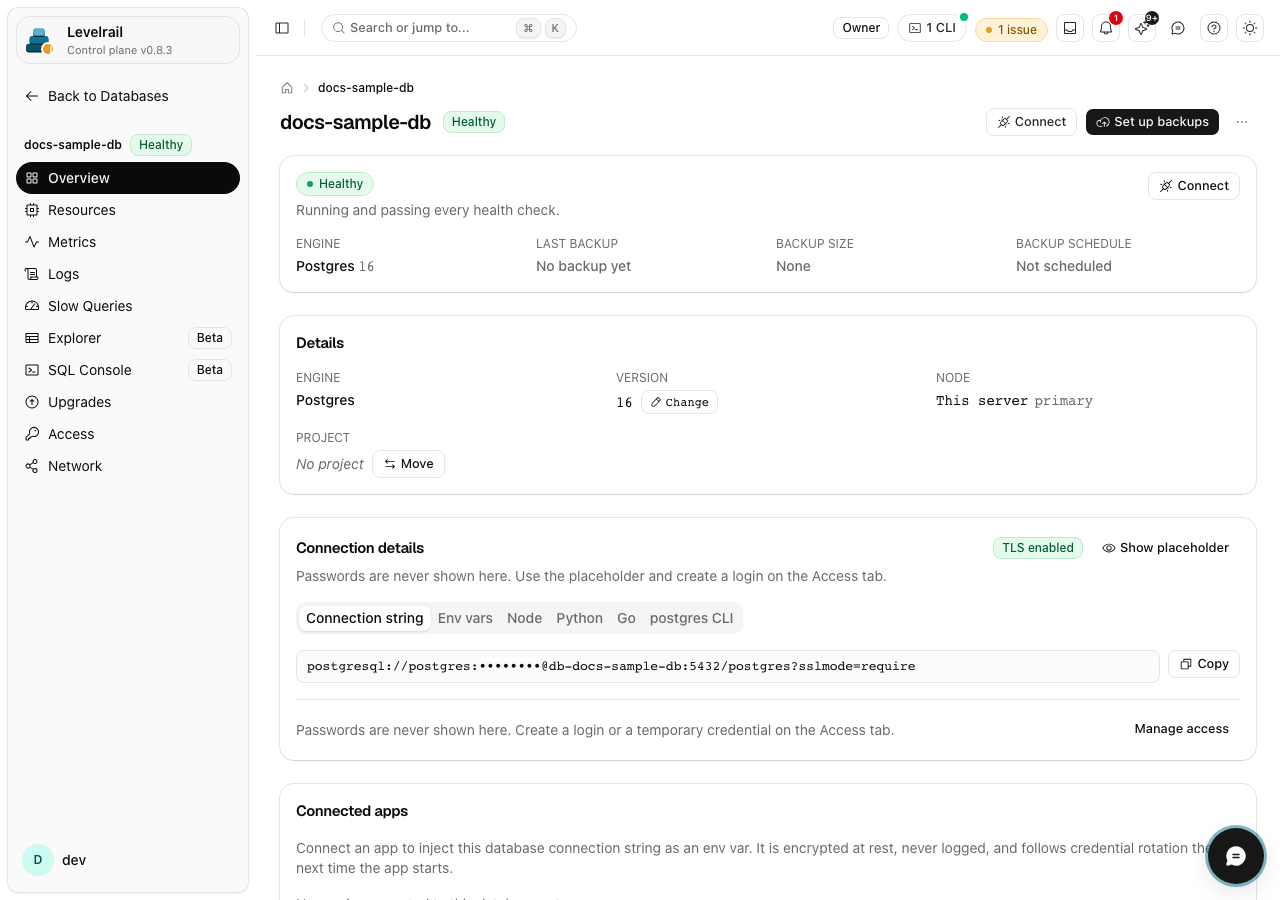Image resolution: width=1280 pixels, height=900 pixels.
Task: Select Overview in the sidebar
Action: pyautogui.click(x=128, y=178)
